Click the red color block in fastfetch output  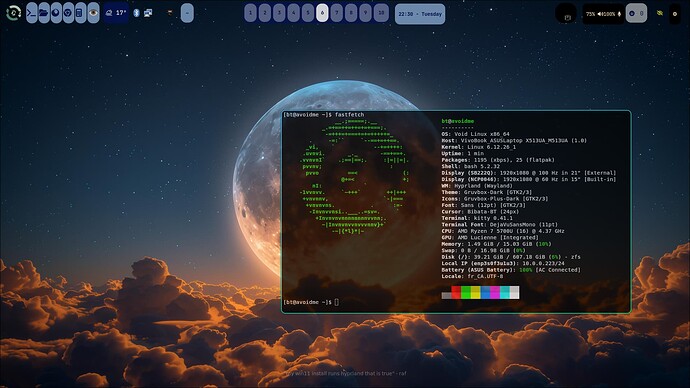tap(456, 292)
